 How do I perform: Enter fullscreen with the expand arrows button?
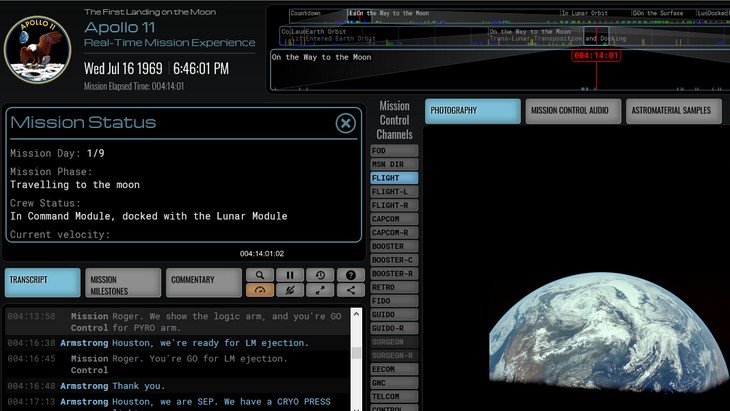(320, 290)
